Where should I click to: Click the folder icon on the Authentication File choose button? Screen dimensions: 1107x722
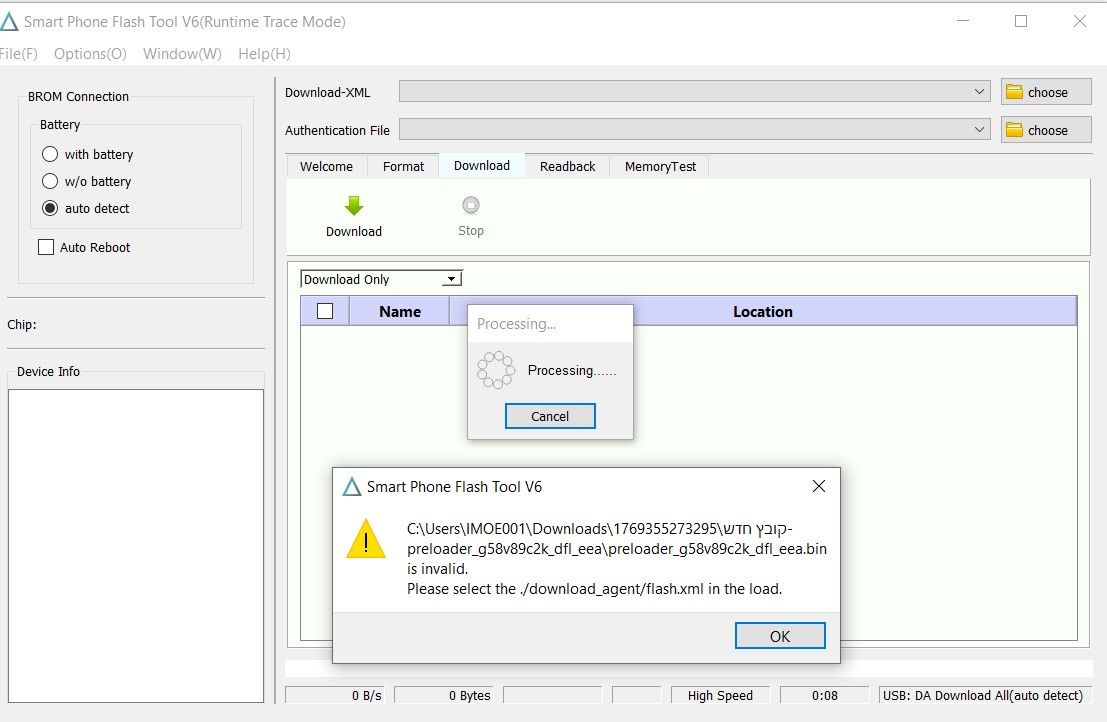point(1015,130)
